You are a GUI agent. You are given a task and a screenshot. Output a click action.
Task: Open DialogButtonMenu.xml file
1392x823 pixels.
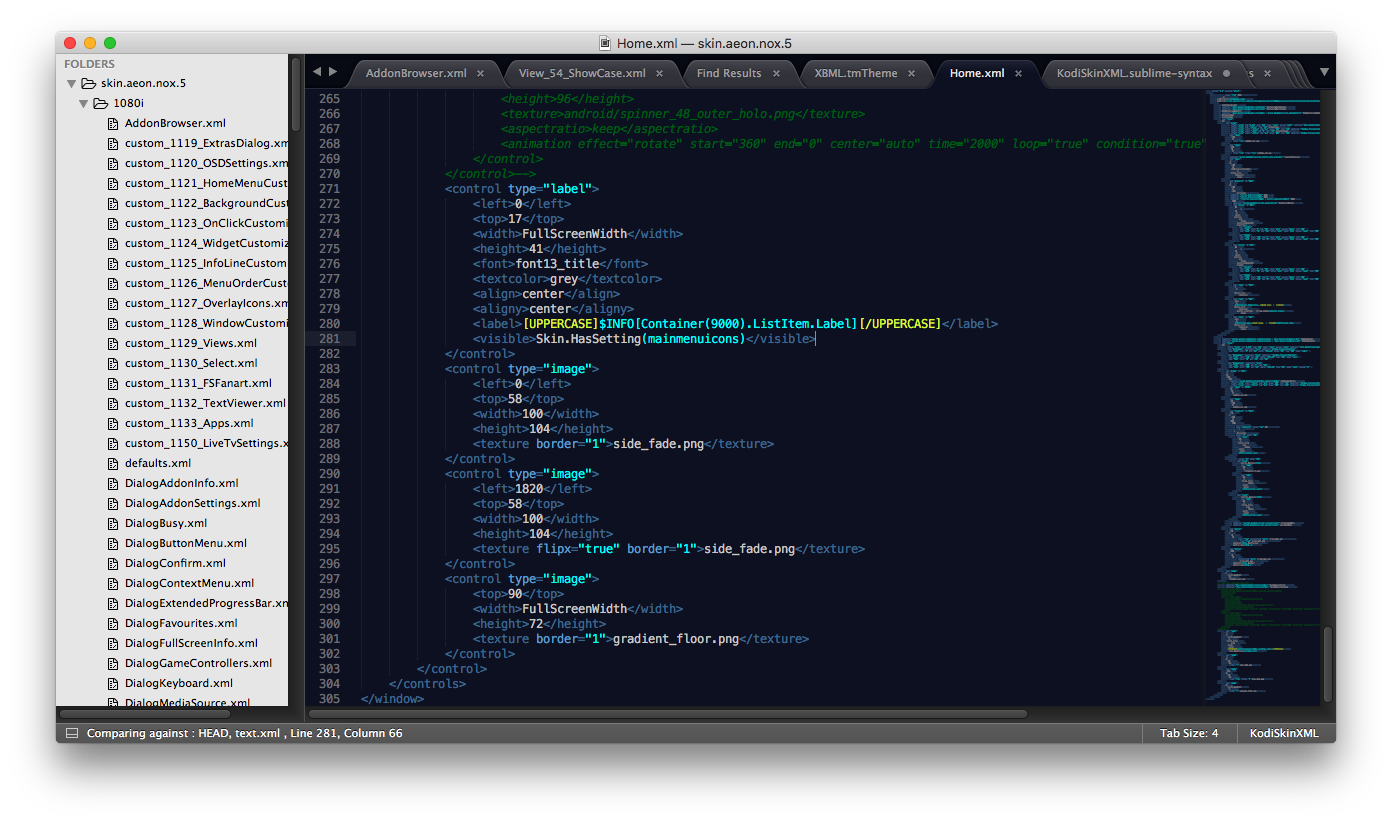click(x=186, y=543)
